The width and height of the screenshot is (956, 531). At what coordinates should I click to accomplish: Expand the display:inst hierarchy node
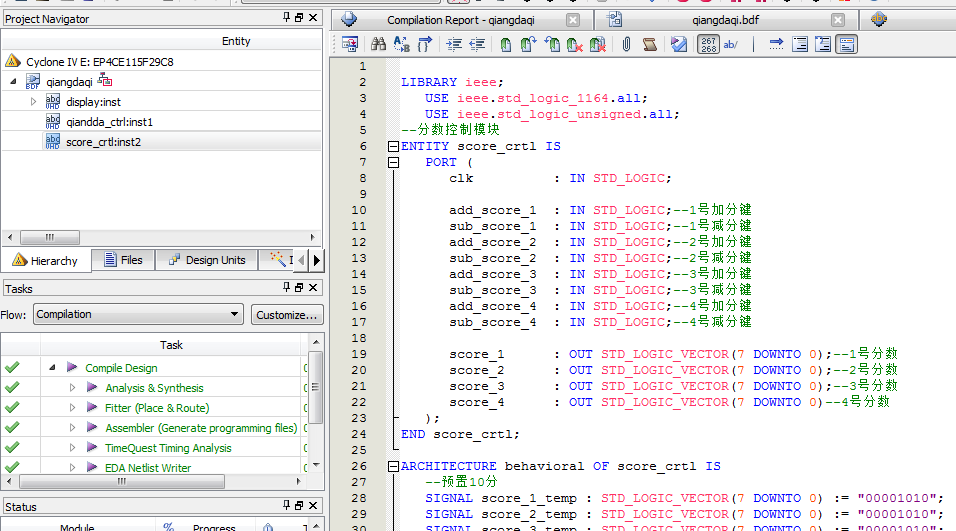click(33, 101)
